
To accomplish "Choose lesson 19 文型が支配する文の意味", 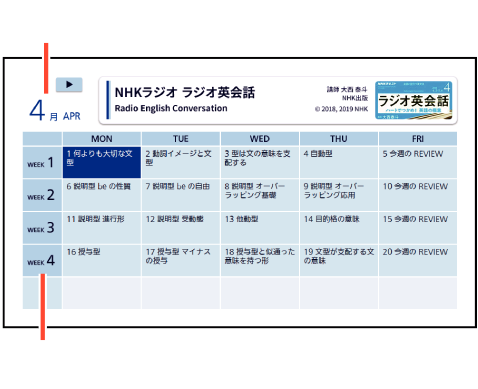I will (x=339, y=260).
